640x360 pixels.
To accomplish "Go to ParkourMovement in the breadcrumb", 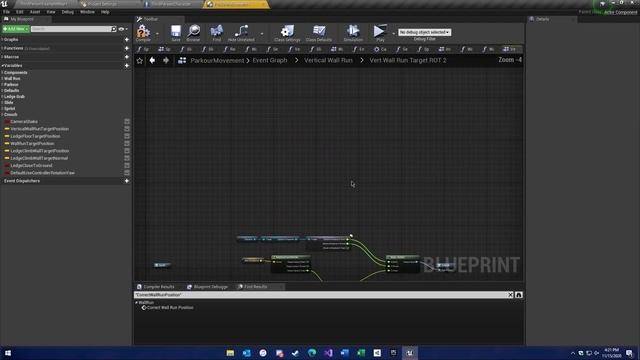I will pyautogui.click(x=217, y=60).
